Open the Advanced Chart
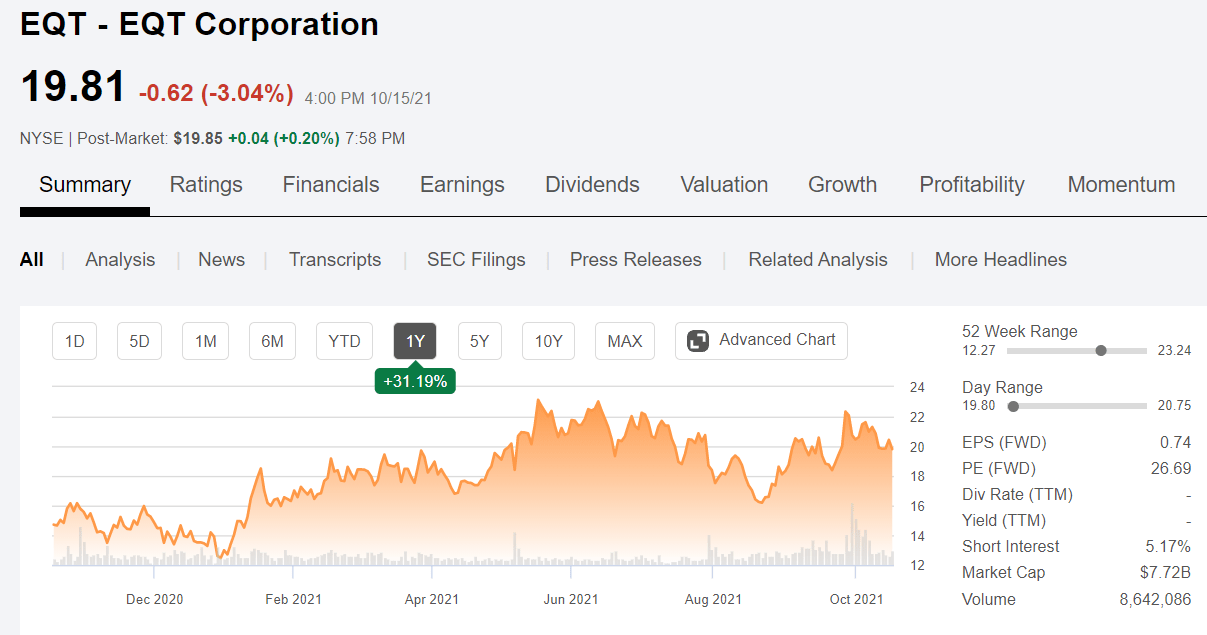Screen dimensions: 1207x635 pyautogui.click(x=761, y=341)
